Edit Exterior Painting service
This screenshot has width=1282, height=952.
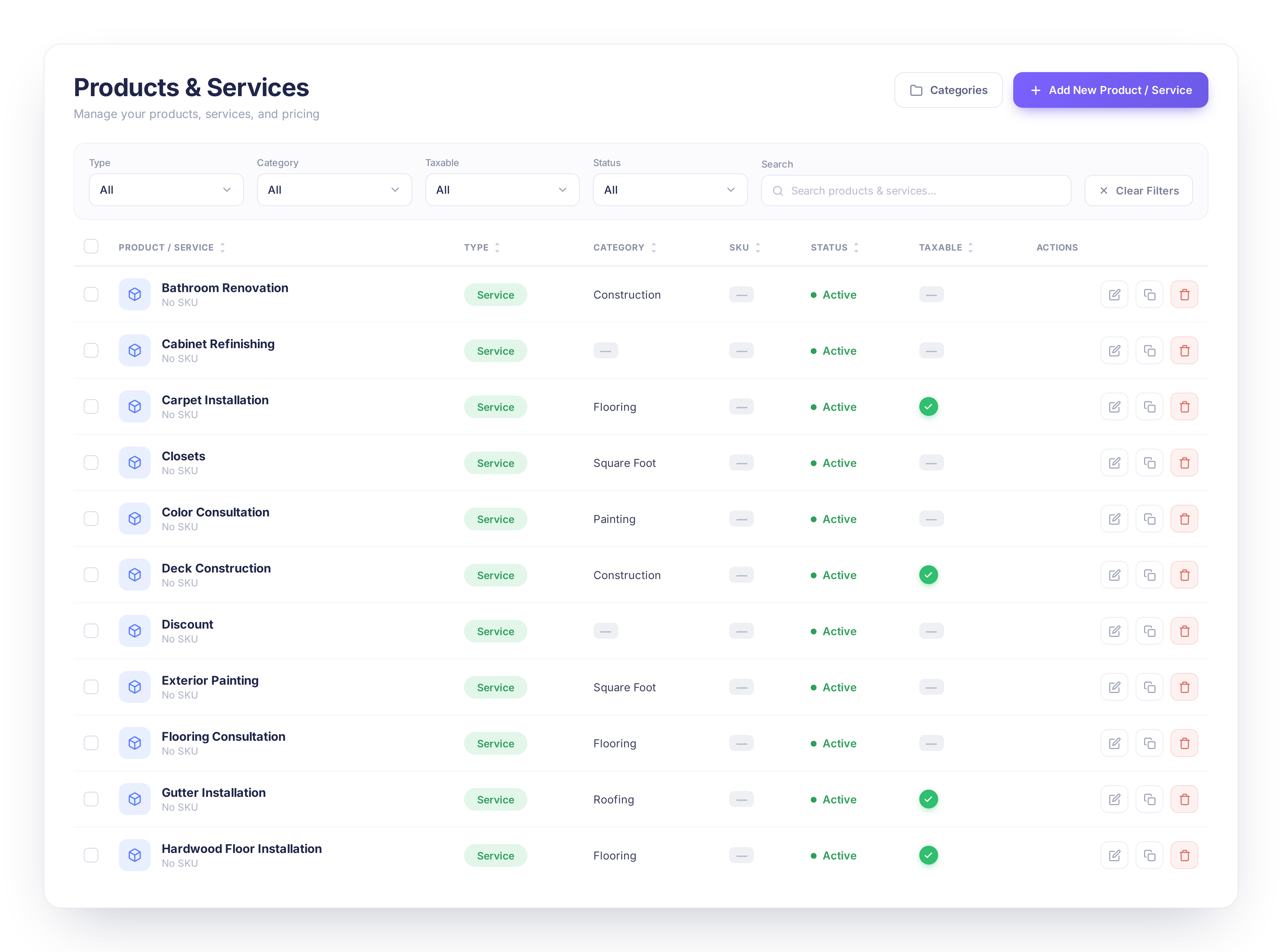tap(1114, 687)
